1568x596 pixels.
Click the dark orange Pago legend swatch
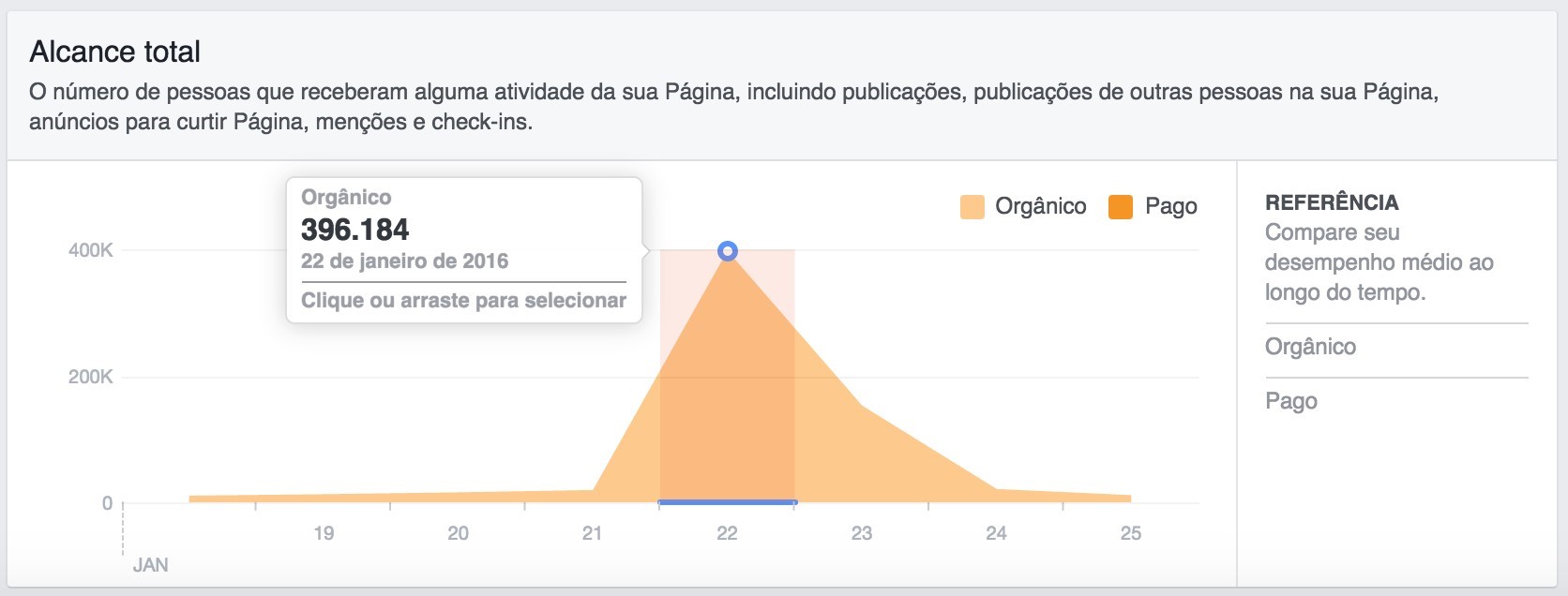click(x=1121, y=207)
